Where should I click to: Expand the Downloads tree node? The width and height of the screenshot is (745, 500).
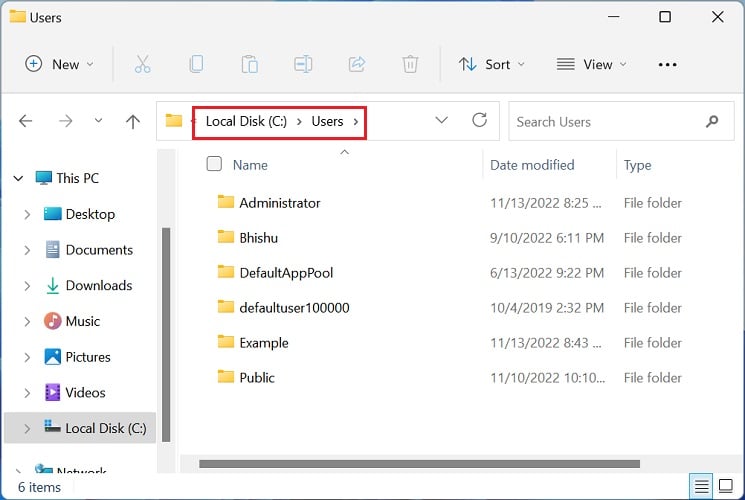click(27, 286)
